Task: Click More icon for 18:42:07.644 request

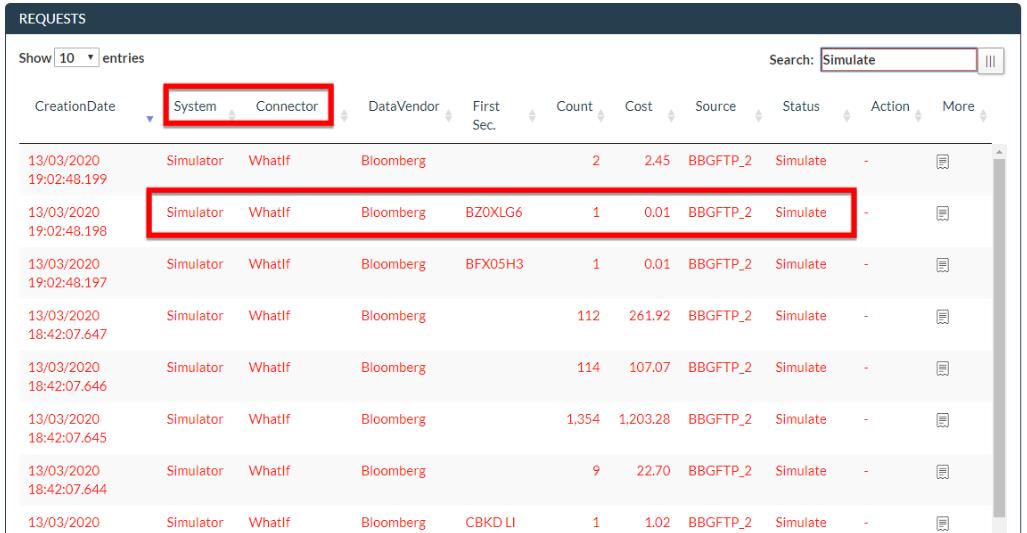Action: [x=942, y=473]
